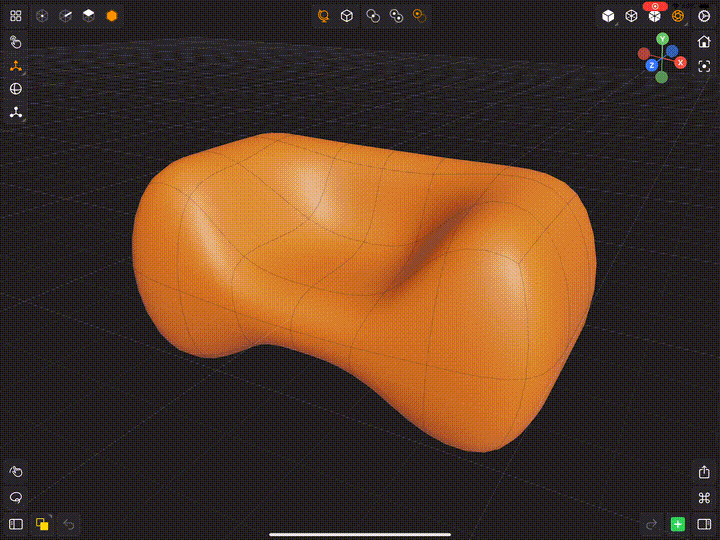Viewport: 720px width, 540px height.
Task: Select the touch hand tool in upper-left sidebar
Action: (16, 42)
